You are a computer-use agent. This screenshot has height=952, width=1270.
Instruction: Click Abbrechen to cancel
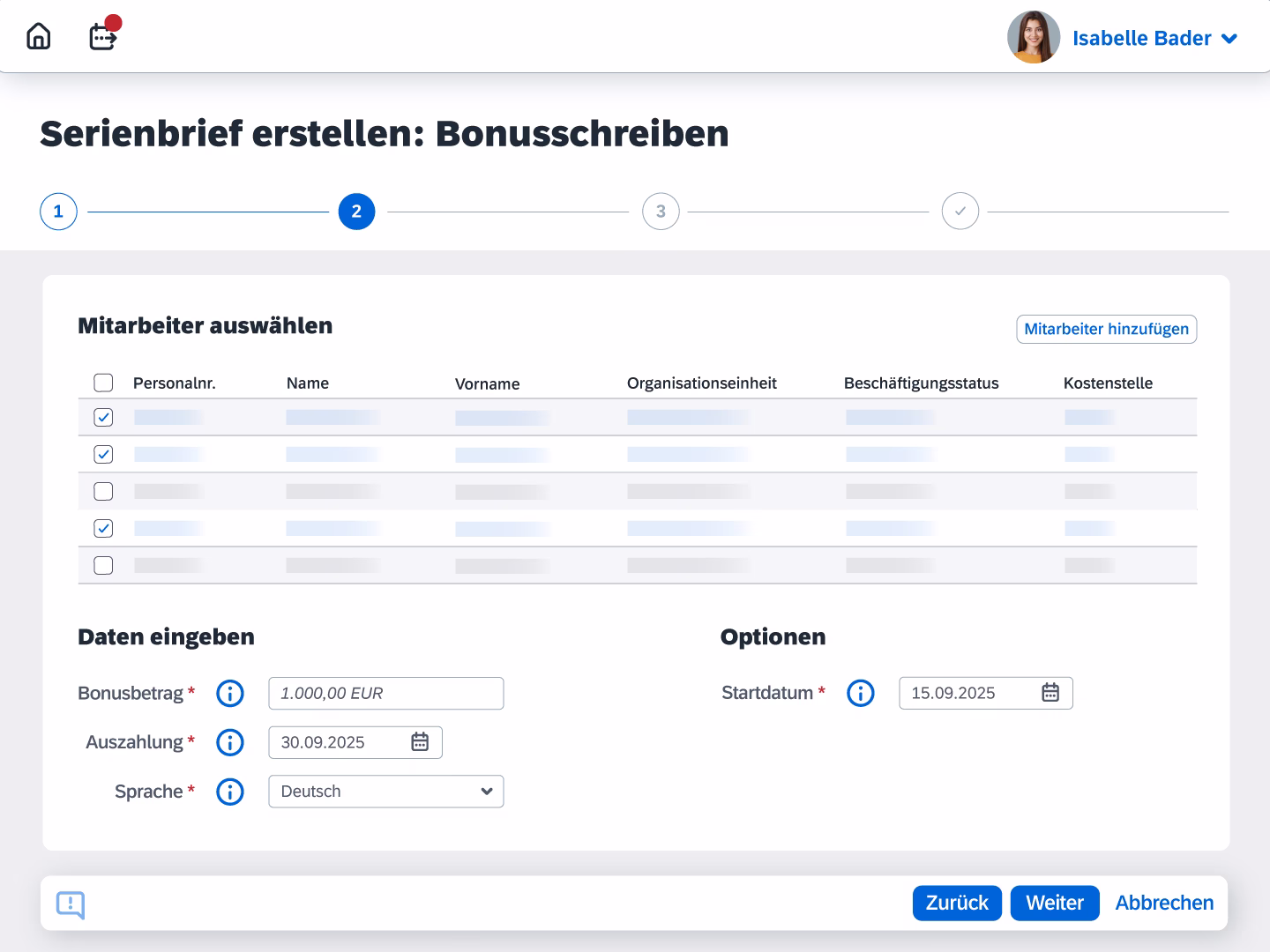[x=1164, y=903]
